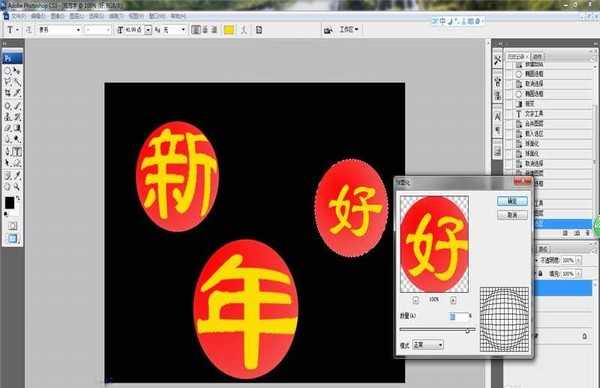Select the Pen tool
The width and height of the screenshot is (600, 388).
[8, 152]
